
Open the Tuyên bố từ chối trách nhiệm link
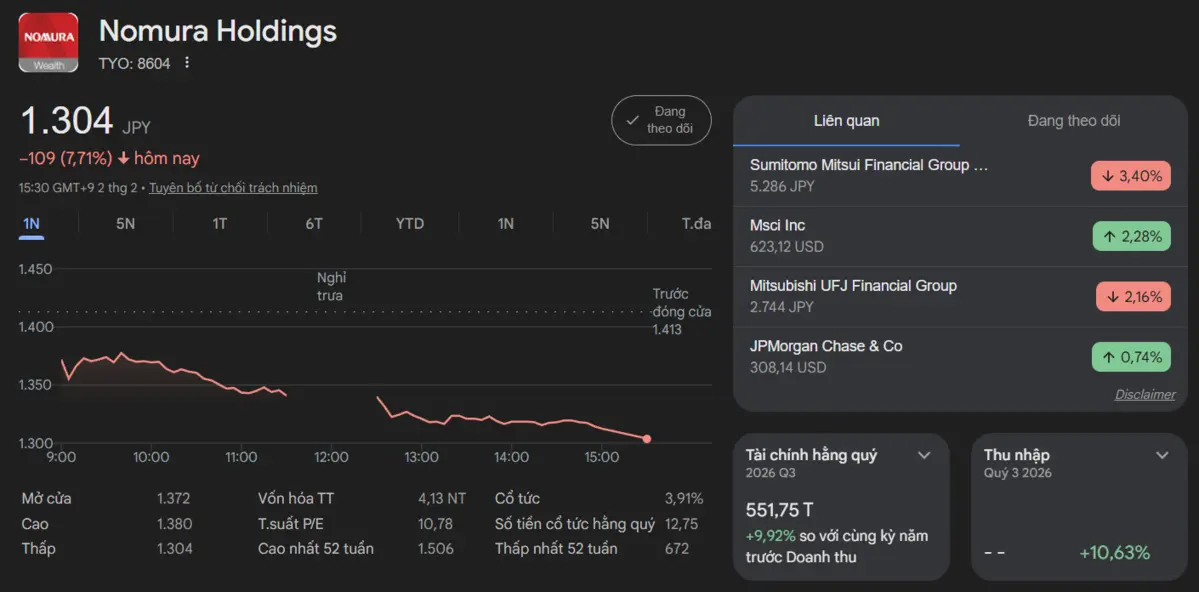[x=233, y=188]
